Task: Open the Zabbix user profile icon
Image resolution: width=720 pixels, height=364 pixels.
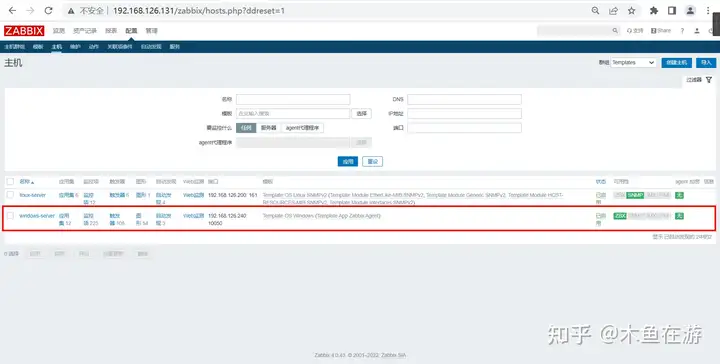Action: 697,31
